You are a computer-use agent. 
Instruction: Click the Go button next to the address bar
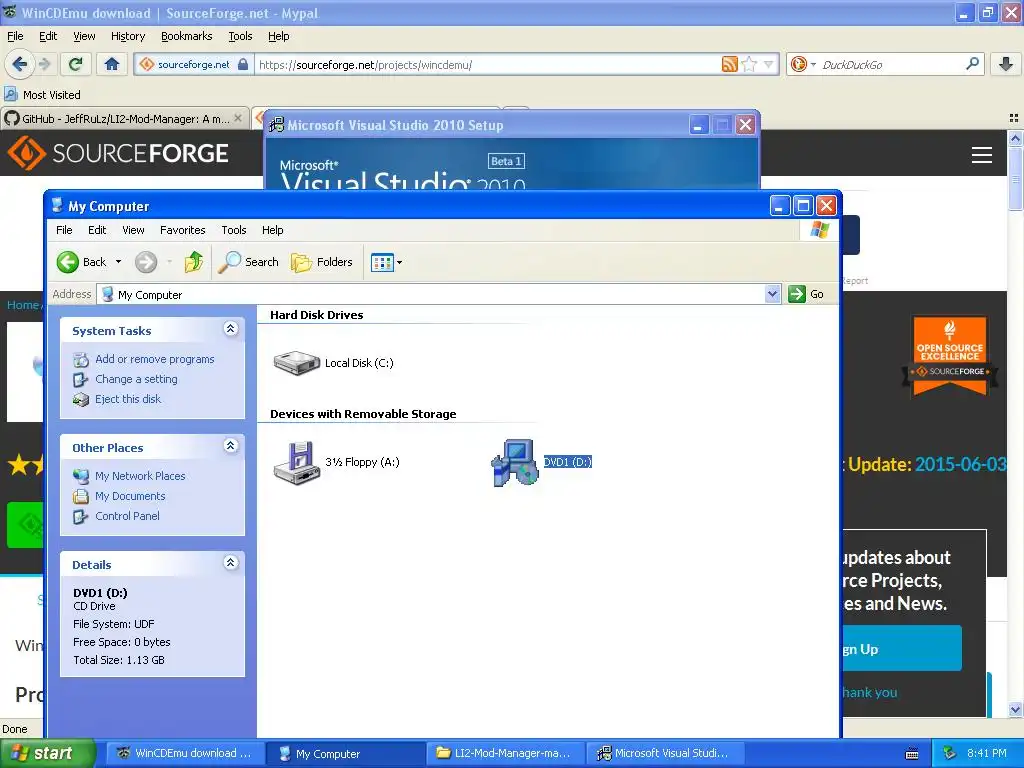[x=807, y=294]
